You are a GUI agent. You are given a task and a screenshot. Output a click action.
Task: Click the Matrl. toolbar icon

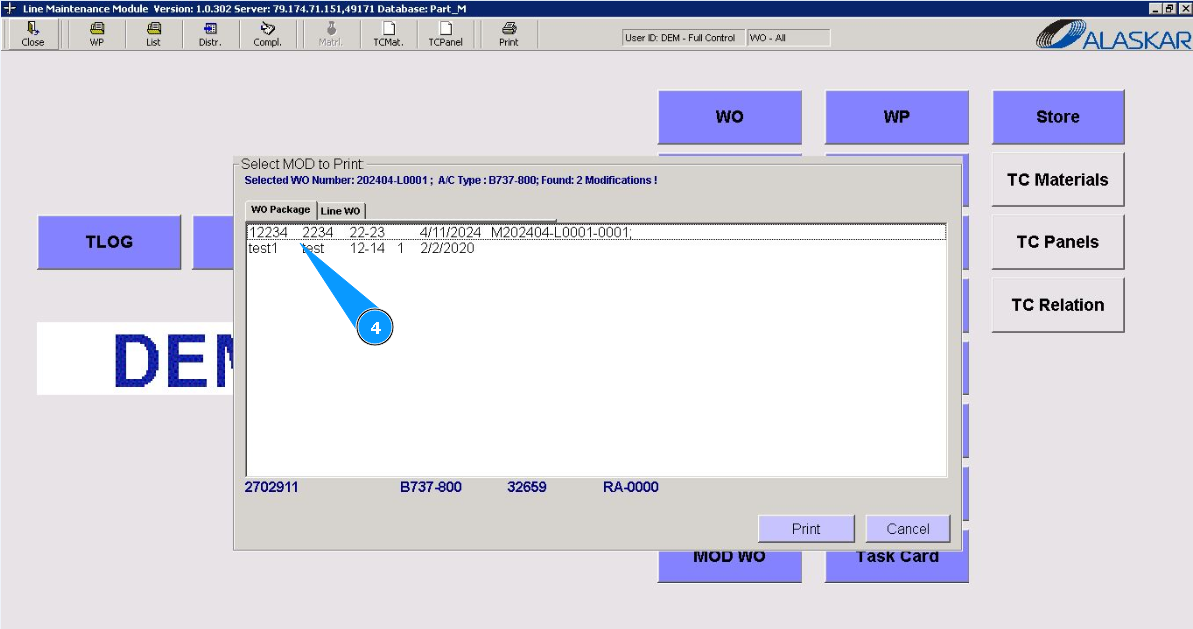pyautogui.click(x=330, y=34)
